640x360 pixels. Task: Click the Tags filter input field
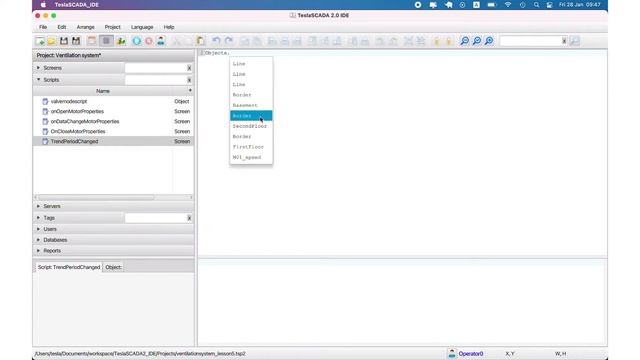pyautogui.click(x=156, y=218)
